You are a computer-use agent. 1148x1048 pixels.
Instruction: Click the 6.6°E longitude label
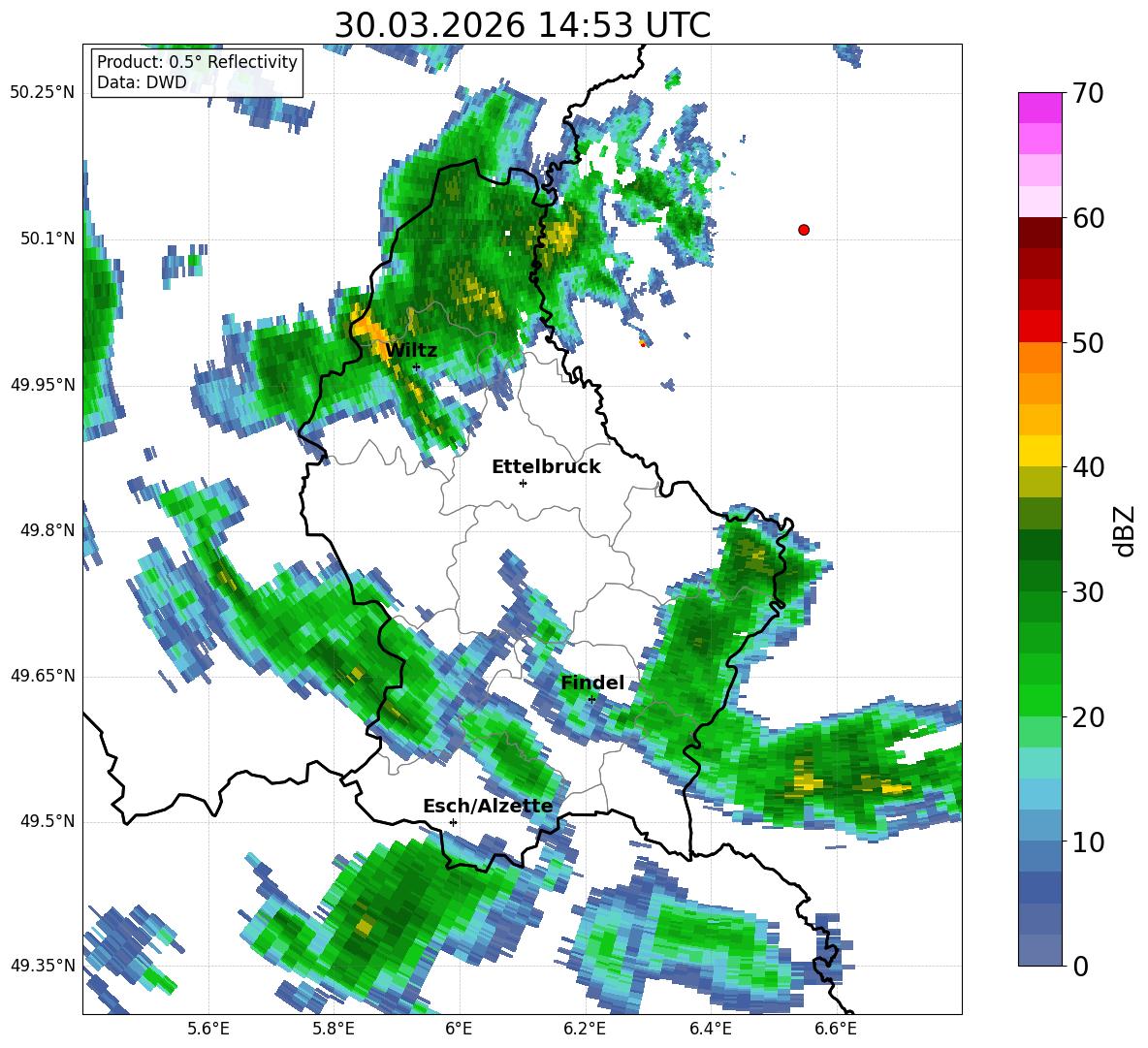(x=836, y=1029)
